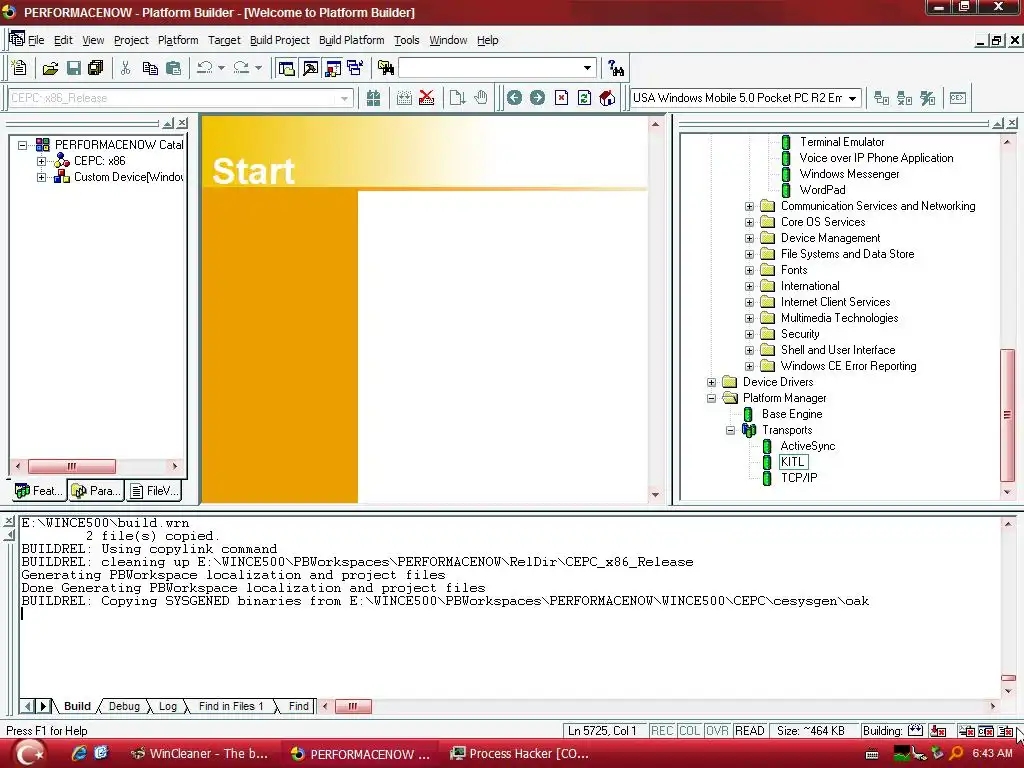Switch to the FileView tab
The height and width of the screenshot is (768, 1024).
coord(154,490)
